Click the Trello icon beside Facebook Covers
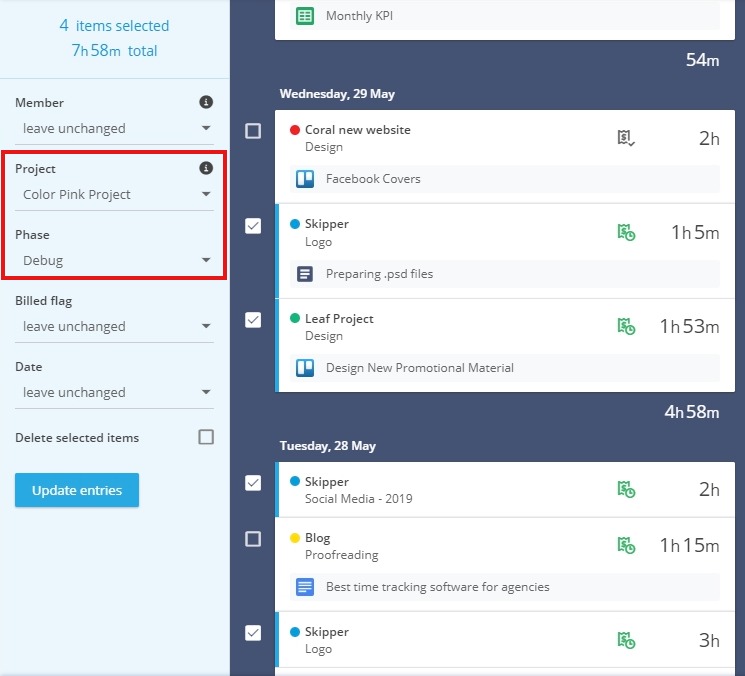This screenshot has height=676, width=745. pos(305,179)
